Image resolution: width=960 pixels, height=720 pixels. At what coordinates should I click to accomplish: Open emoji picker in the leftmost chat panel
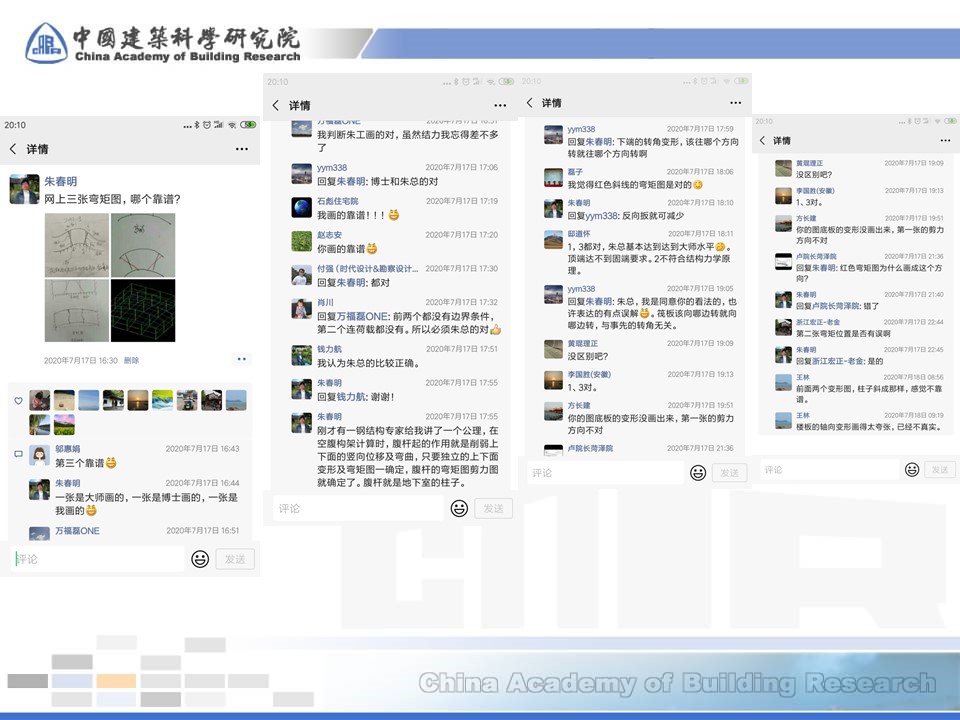point(200,559)
